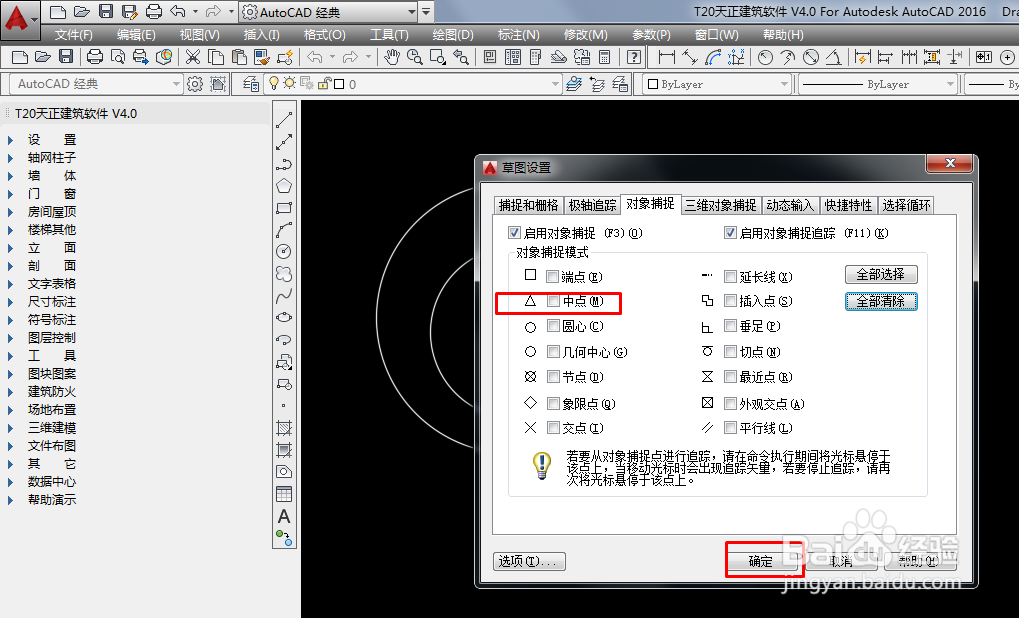Expand the 墙体 tree item
The height and width of the screenshot is (618, 1019).
click(10, 176)
